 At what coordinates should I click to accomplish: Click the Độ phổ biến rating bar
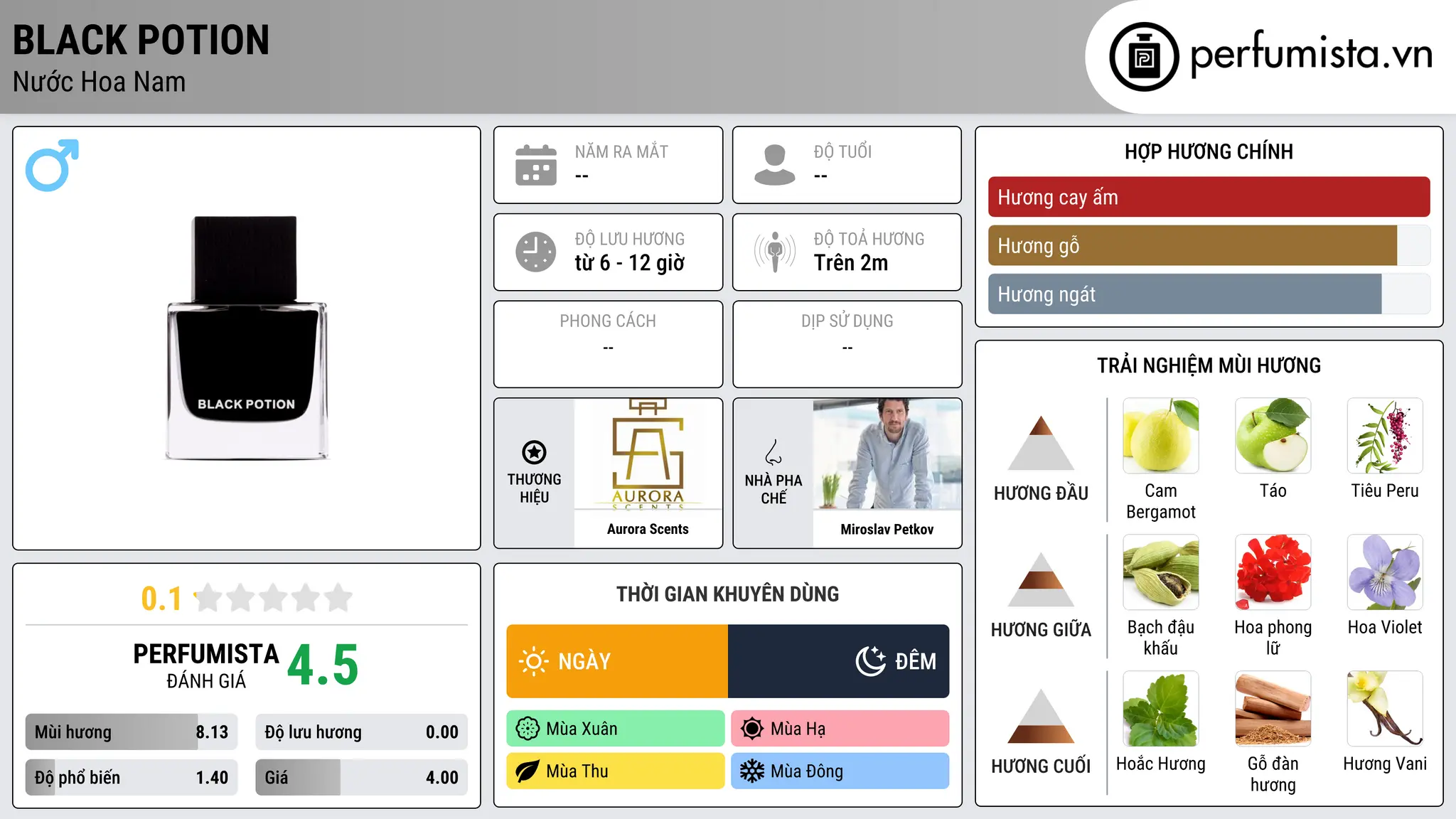click(132, 777)
